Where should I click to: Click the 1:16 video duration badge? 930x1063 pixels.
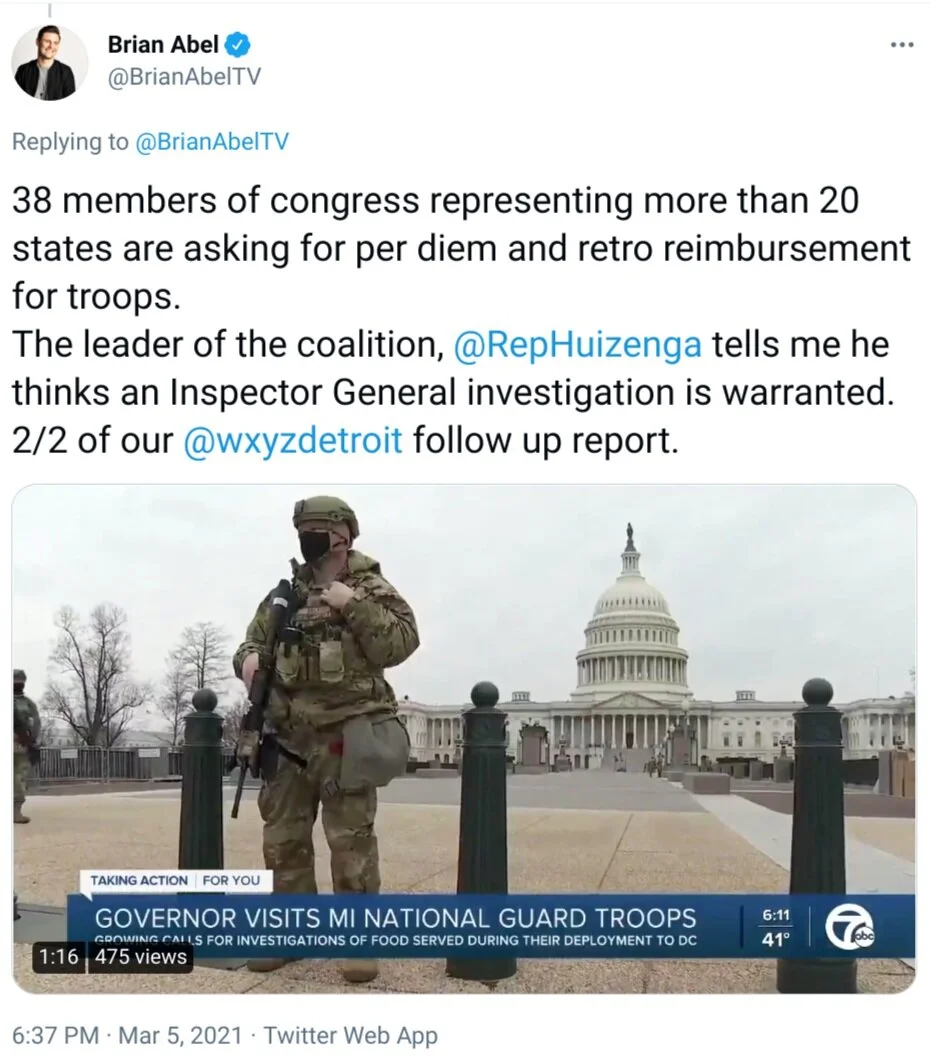[x=59, y=957]
